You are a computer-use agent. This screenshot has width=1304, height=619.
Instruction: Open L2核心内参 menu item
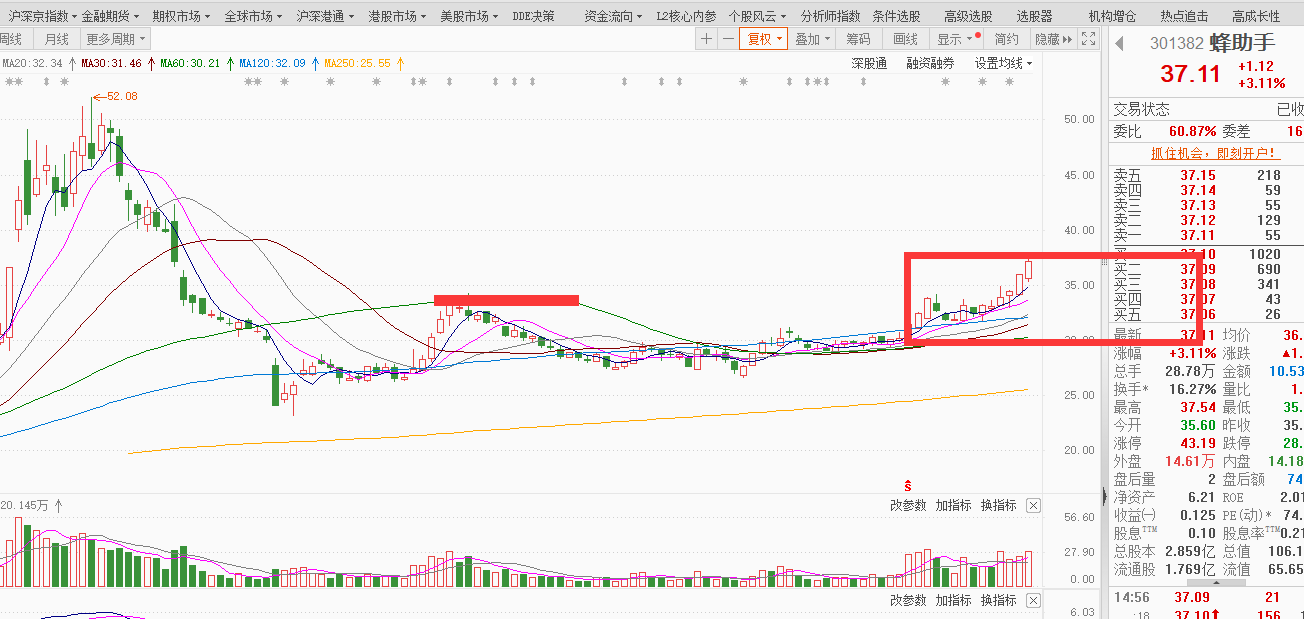(686, 16)
